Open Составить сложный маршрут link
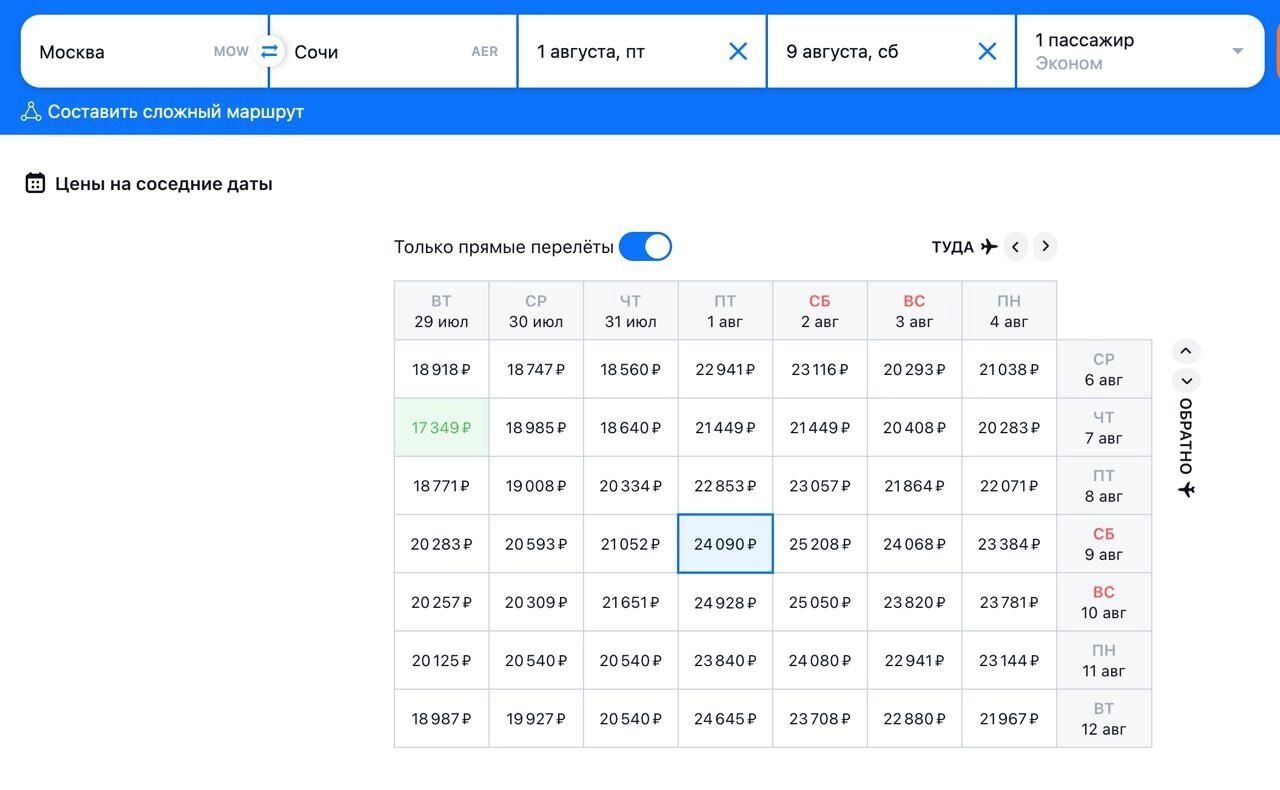Image resolution: width=1280 pixels, height=790 pixels. coord(175,112)
